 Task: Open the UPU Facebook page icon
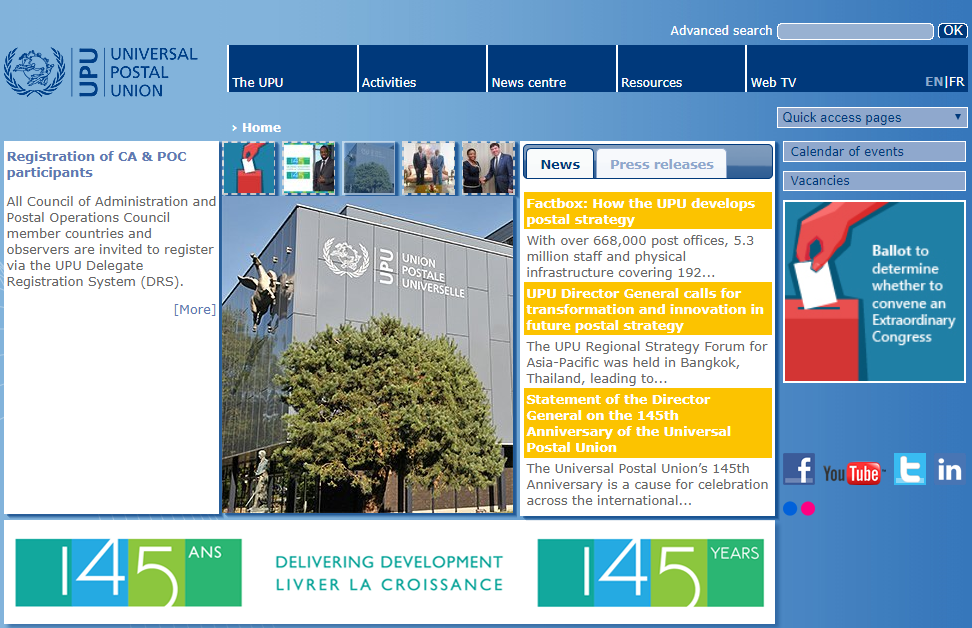798,469
